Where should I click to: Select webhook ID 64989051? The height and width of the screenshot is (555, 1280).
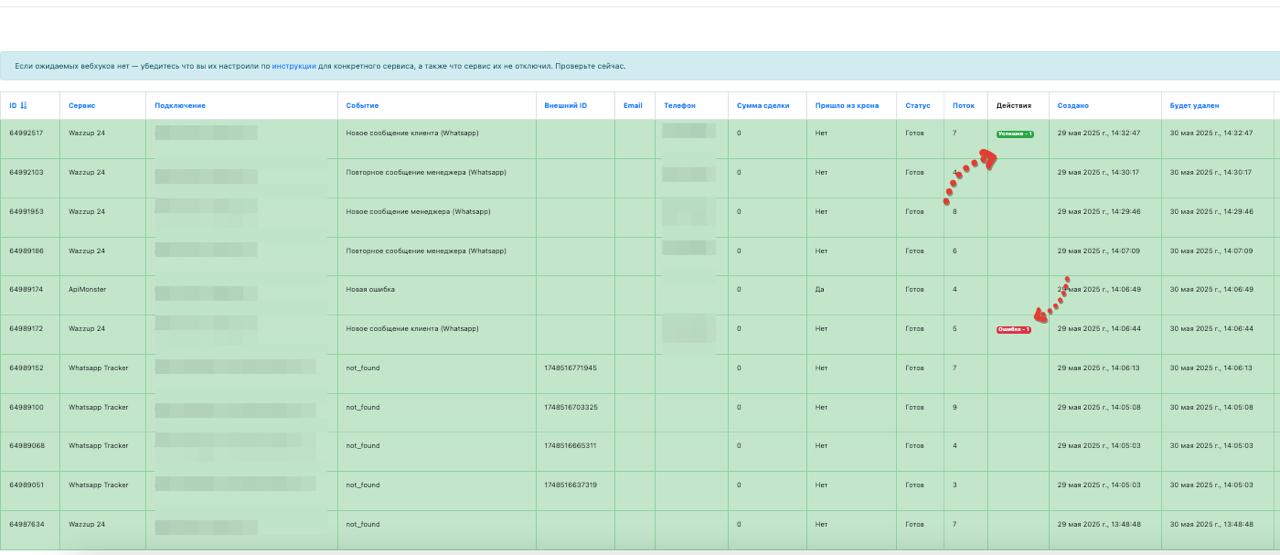coord(25,485)
